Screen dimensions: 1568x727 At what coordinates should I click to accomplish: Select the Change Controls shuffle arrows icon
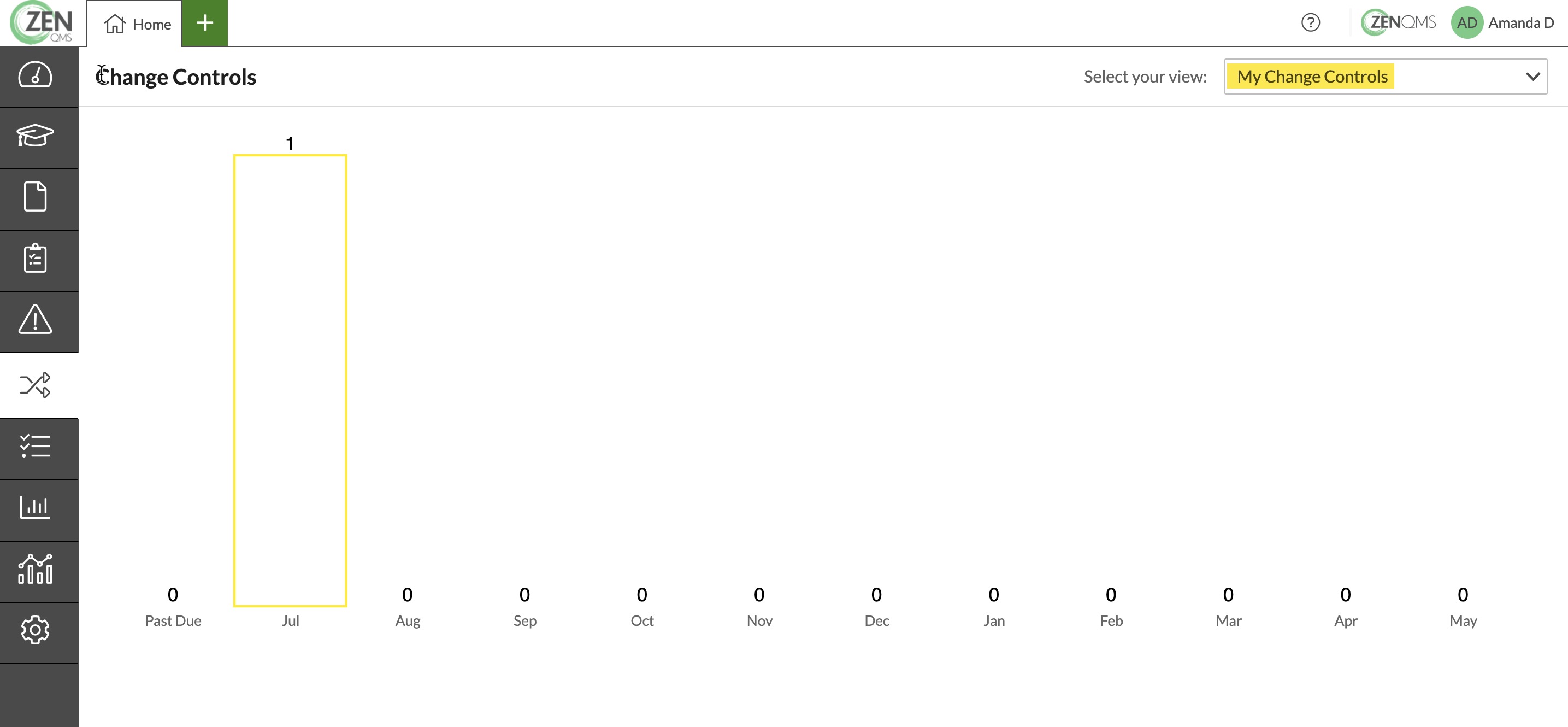(x=36, y=385)
